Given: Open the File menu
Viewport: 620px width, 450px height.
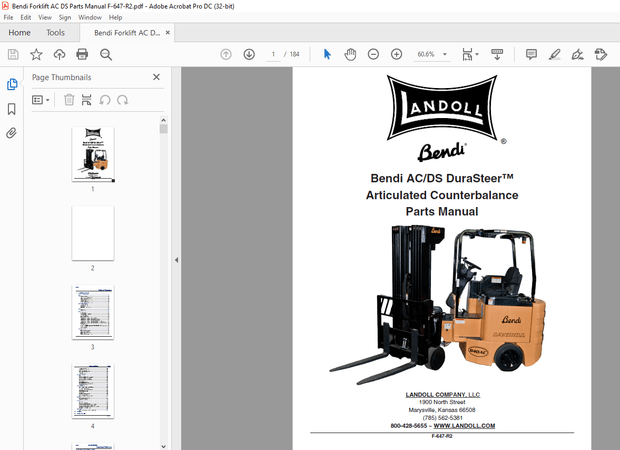Looking at the screenshot, I should [8, 17].
